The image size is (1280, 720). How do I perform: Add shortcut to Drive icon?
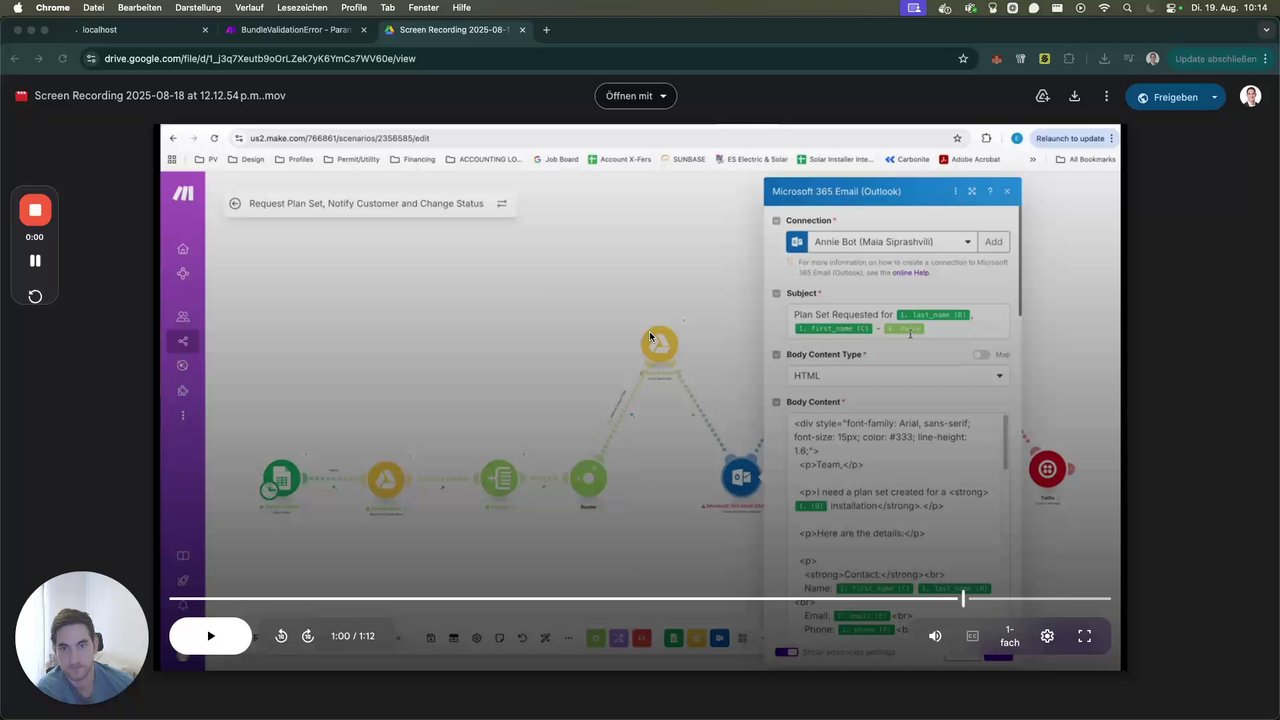1042,96
